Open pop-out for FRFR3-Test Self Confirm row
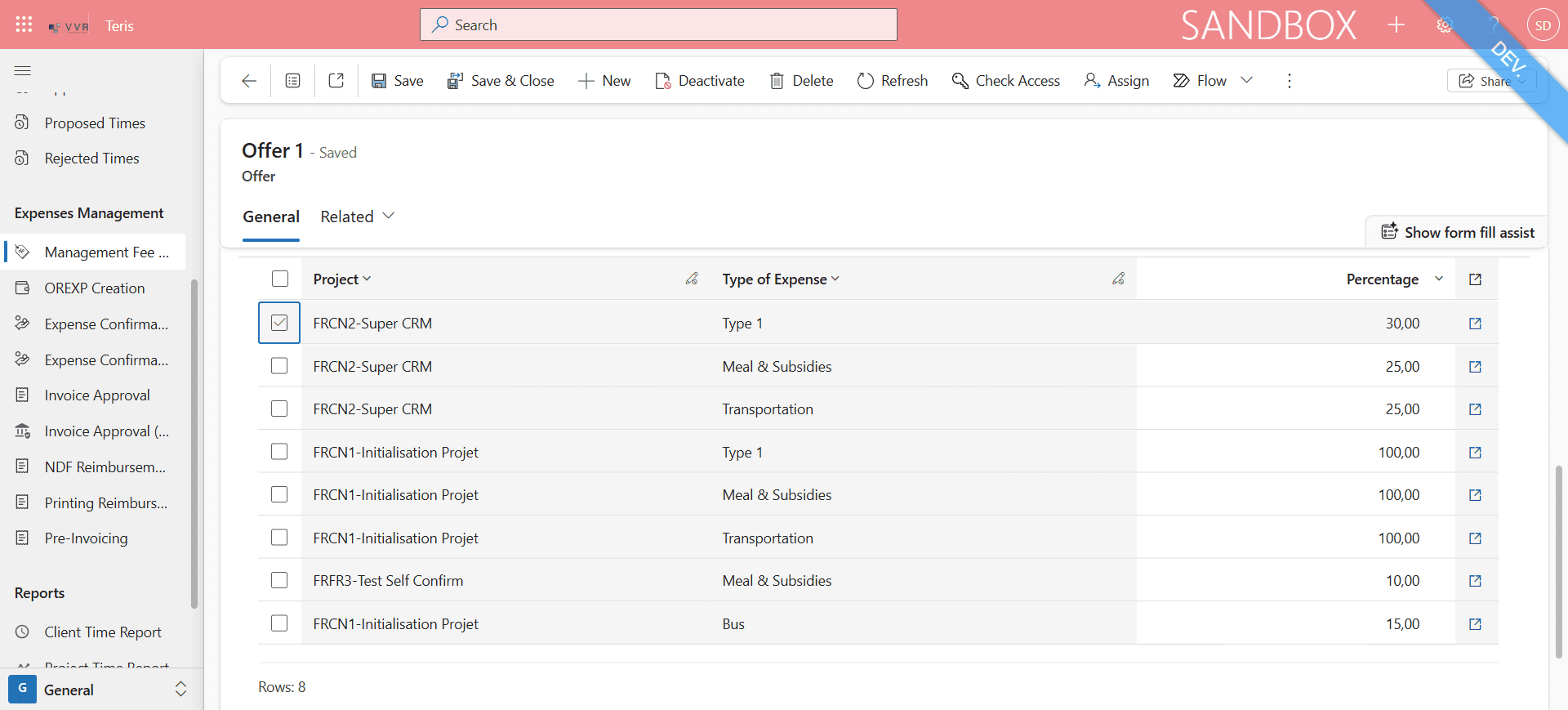The width and height of the screenshot is (1568, 710). tap(1475, 581)
